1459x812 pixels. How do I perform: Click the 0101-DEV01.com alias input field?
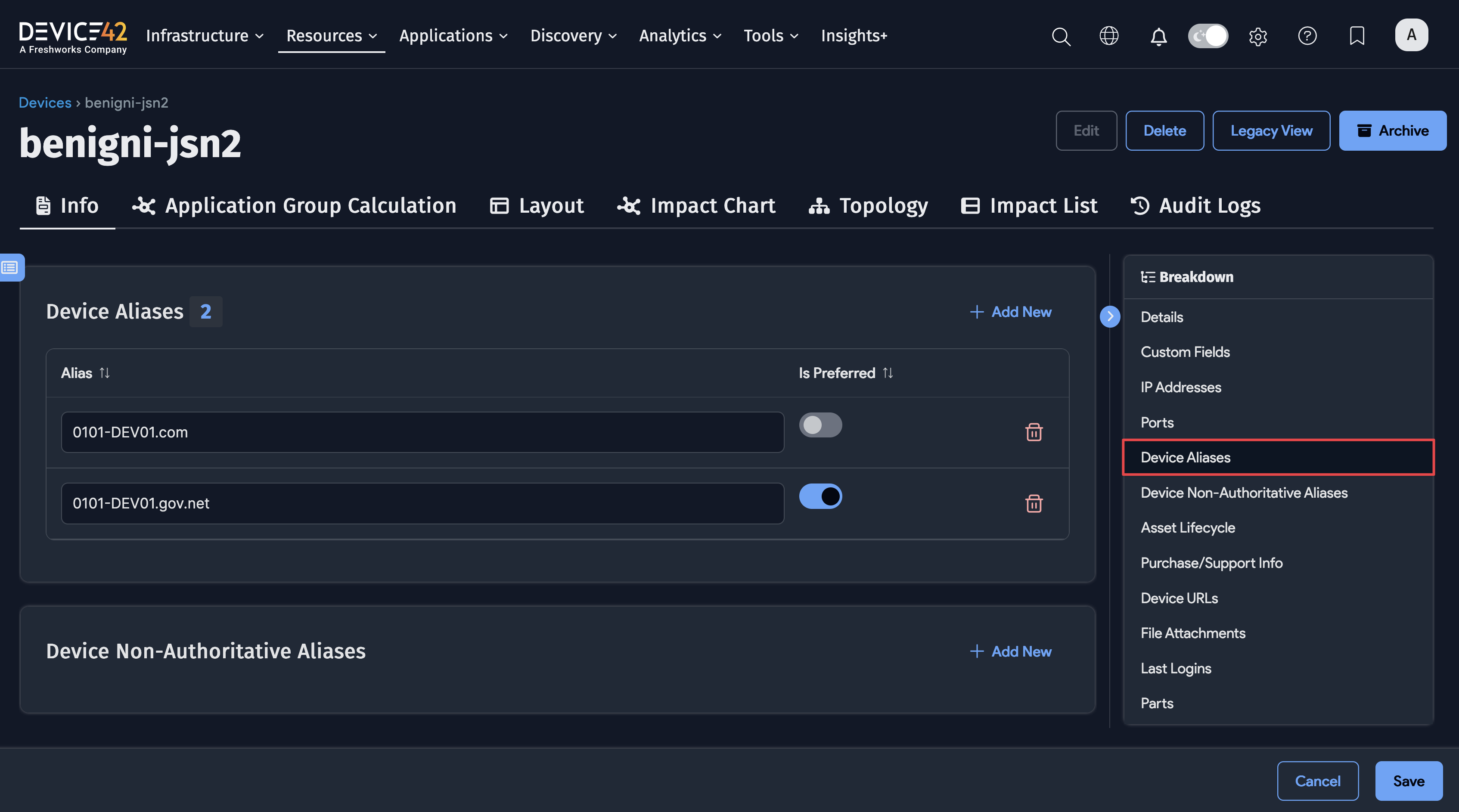pos(422,432)
